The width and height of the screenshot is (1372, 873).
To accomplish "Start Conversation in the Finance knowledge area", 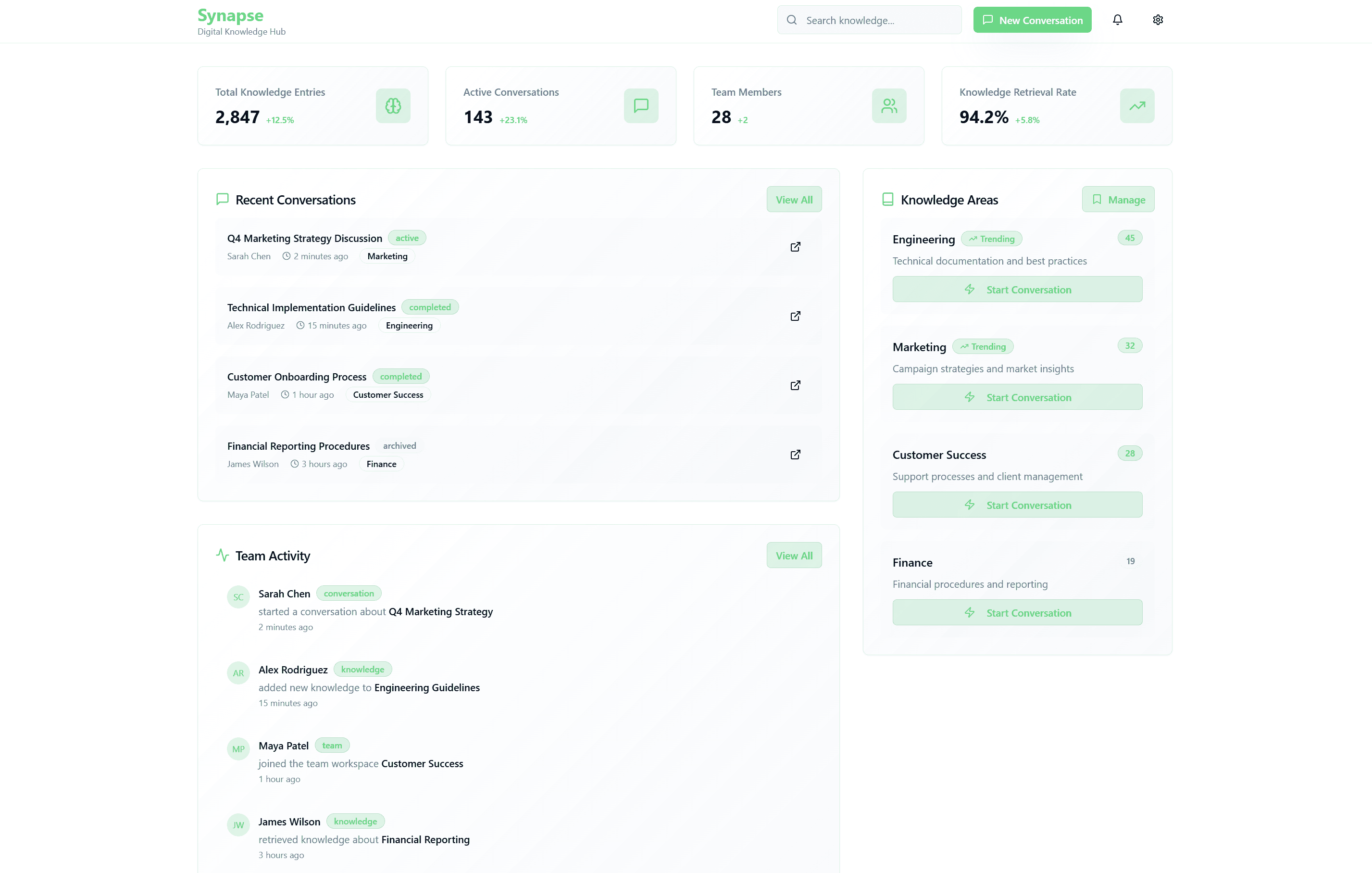I will [1017, 612].
